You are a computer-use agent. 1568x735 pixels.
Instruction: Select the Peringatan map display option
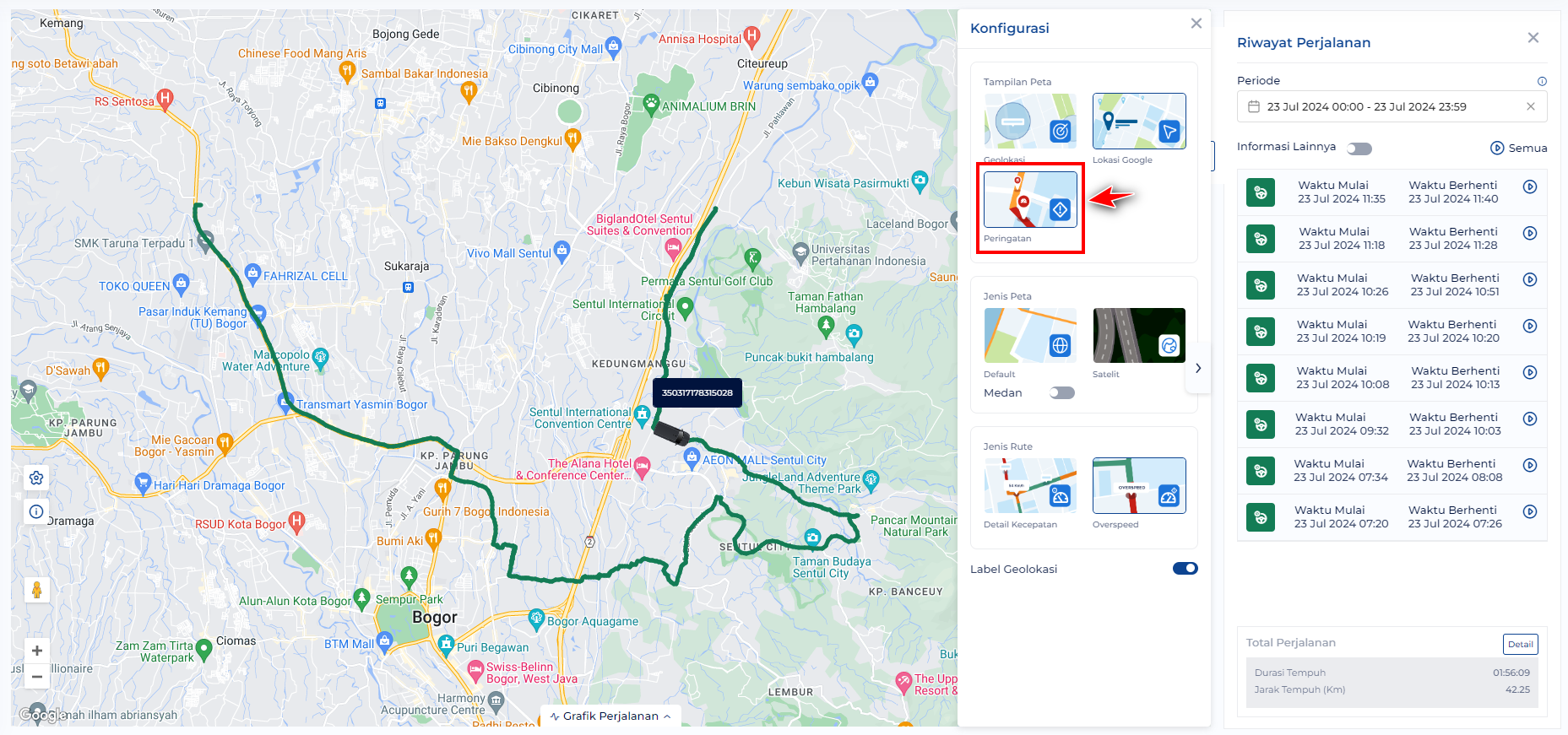[x=1030, y=199]
